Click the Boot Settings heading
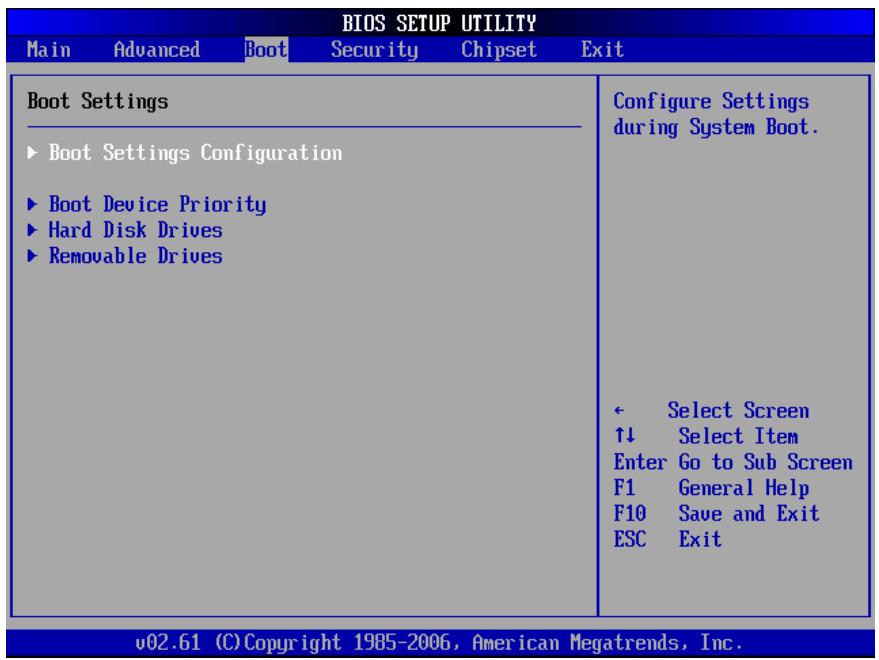 point(98,101)
